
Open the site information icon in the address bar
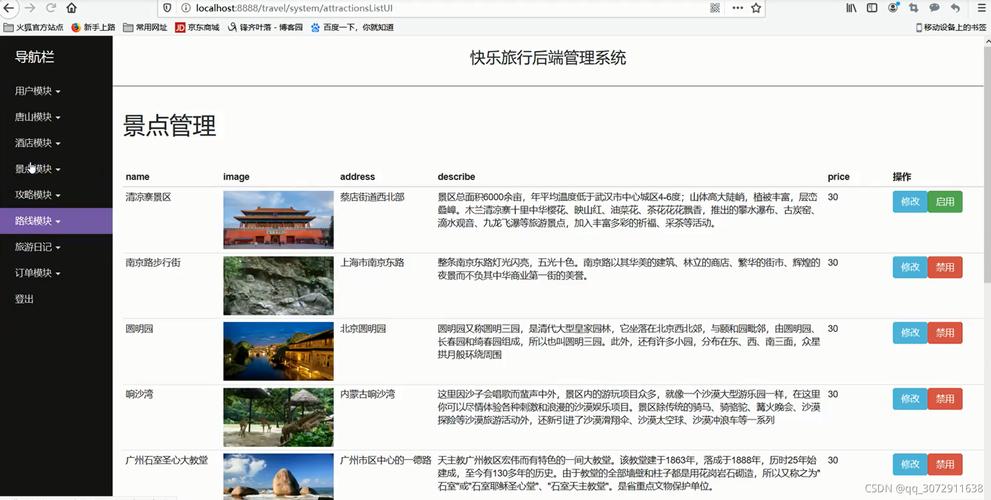tap(185, 8)
